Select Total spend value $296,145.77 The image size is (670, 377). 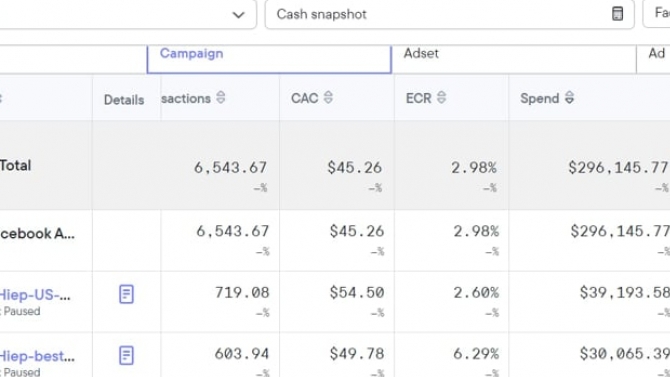click(618, 168)
